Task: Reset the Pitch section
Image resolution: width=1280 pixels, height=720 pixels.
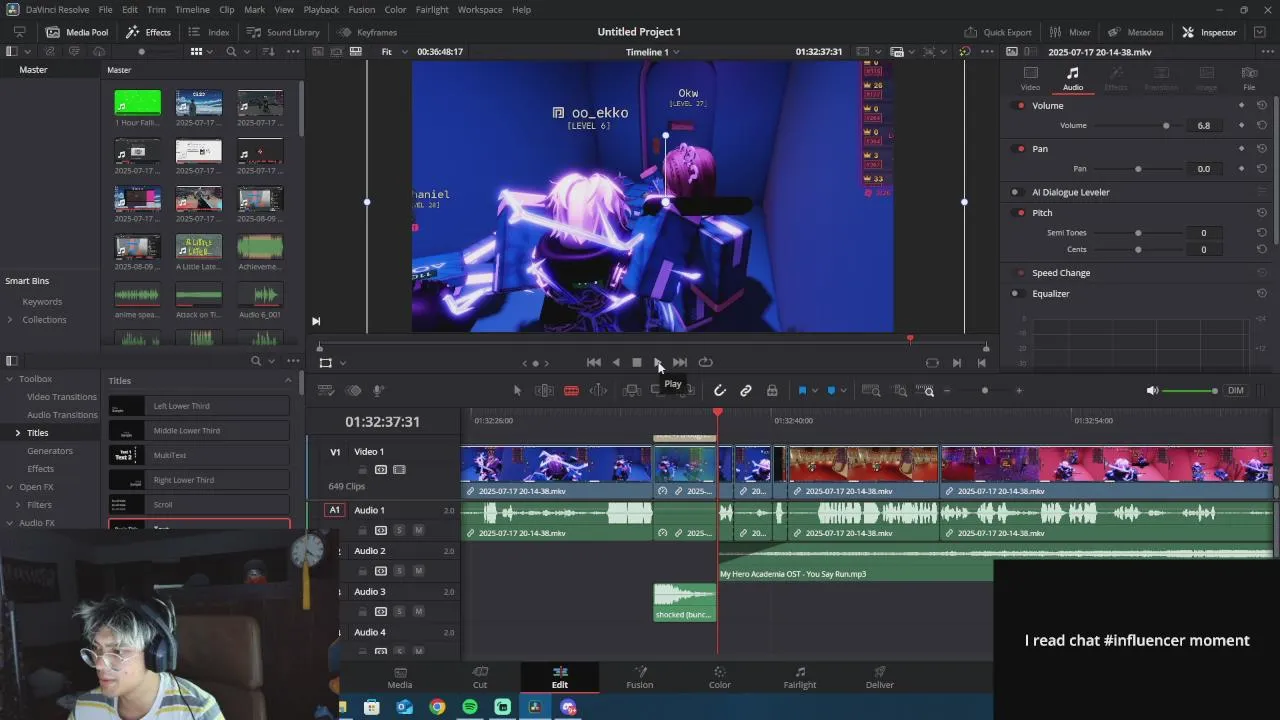Action: click(x=1262, y=213)
